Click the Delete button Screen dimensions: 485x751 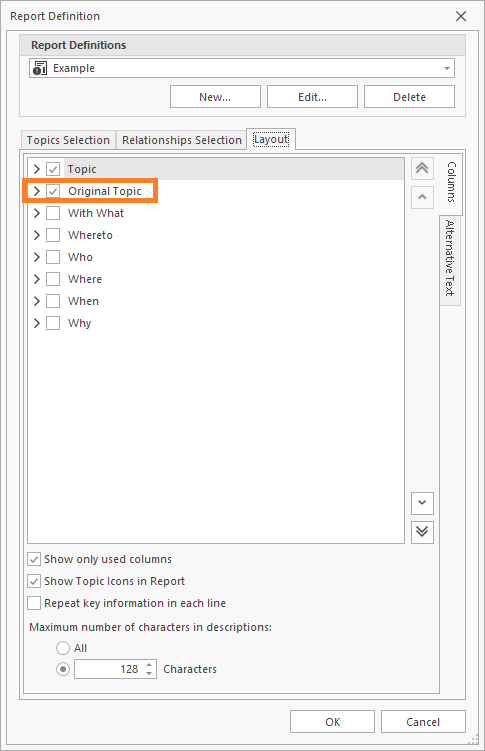click(409, 97)
